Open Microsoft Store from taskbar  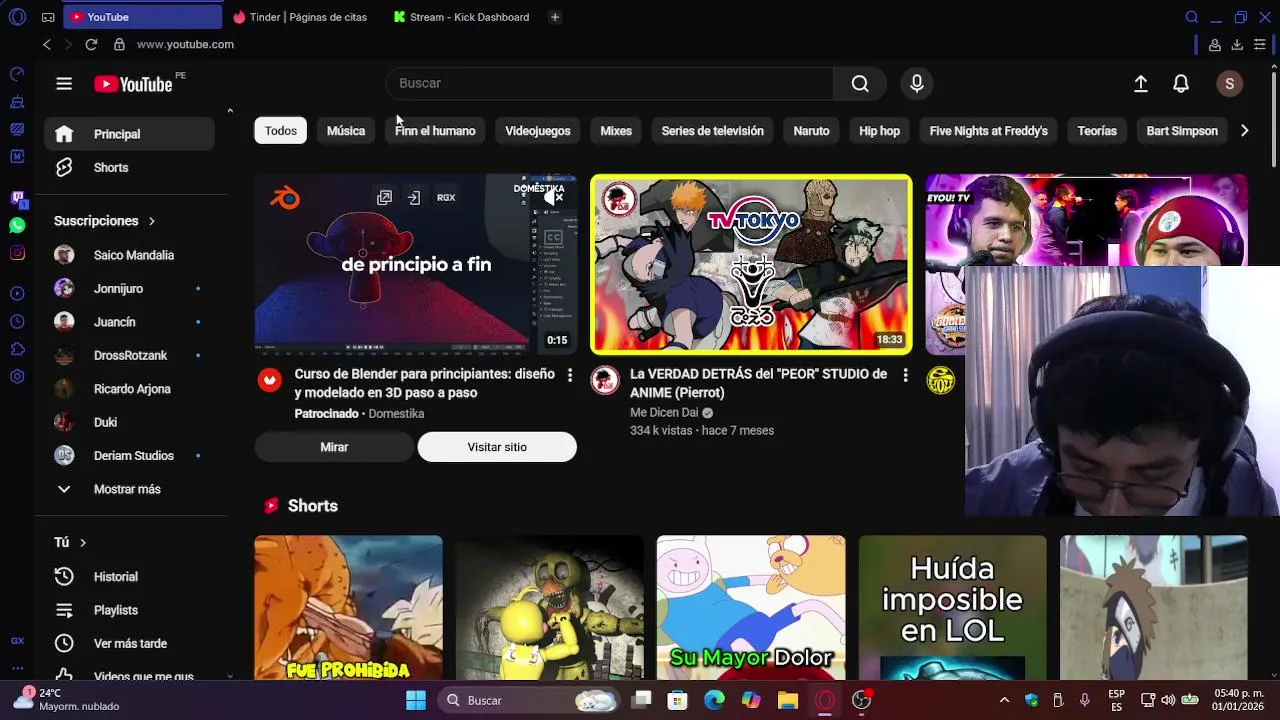(x=678, y=700)
